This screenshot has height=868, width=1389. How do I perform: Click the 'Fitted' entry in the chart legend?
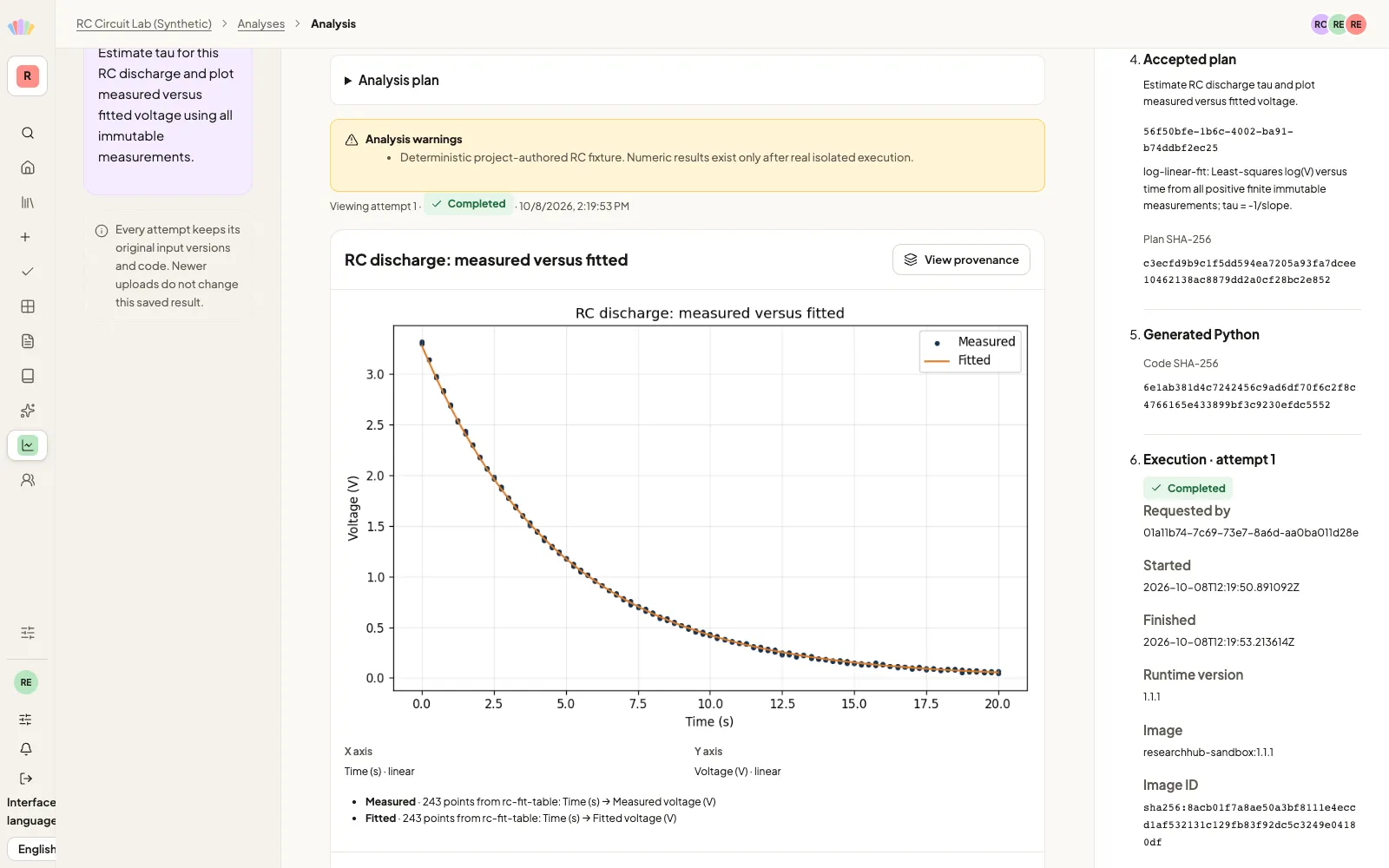pyautogui.click(x=959, y=360)
